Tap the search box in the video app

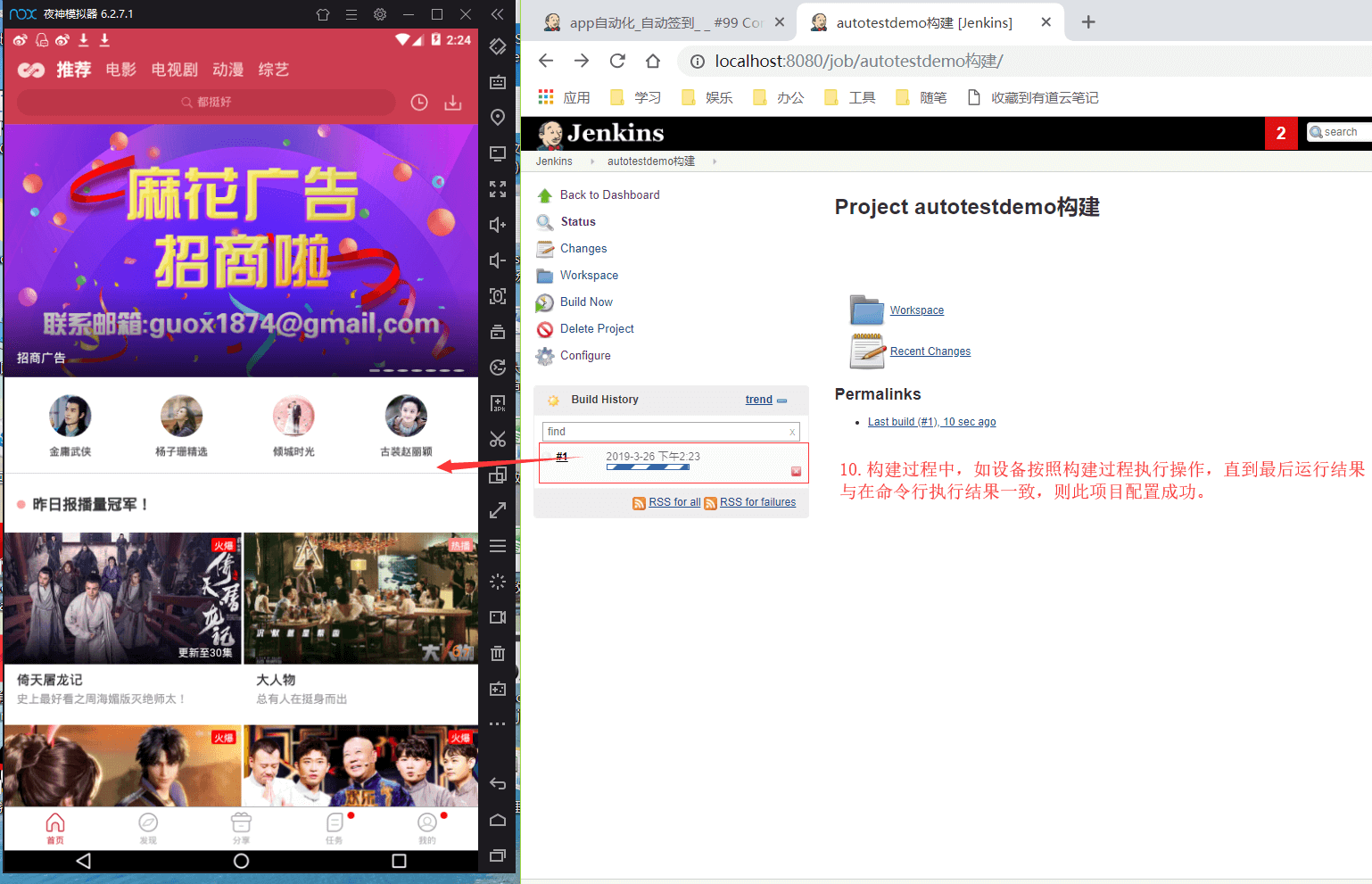pyautogui.click(x=206, y=102)
